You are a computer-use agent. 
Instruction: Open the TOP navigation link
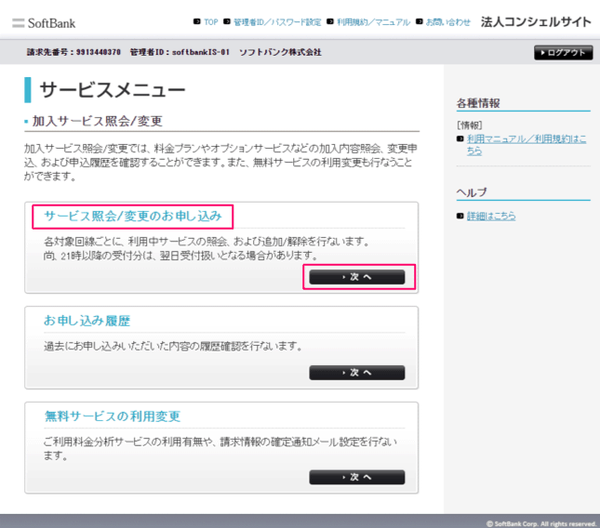tap(211, 22)
